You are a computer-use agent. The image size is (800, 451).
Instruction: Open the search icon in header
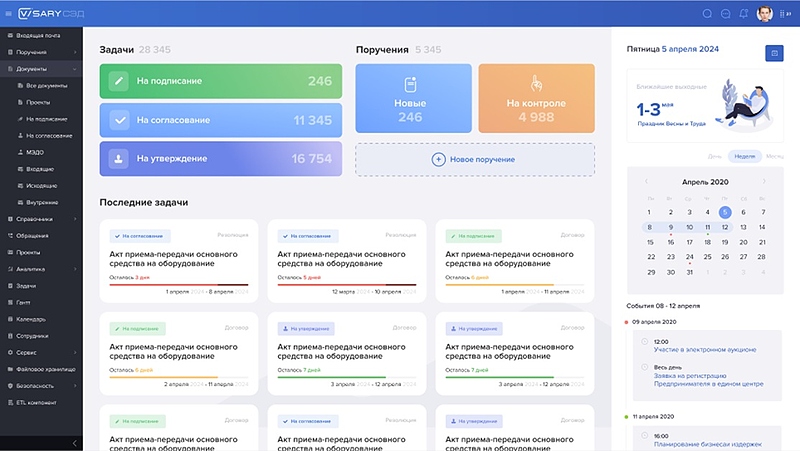click(x=708, y=14)
